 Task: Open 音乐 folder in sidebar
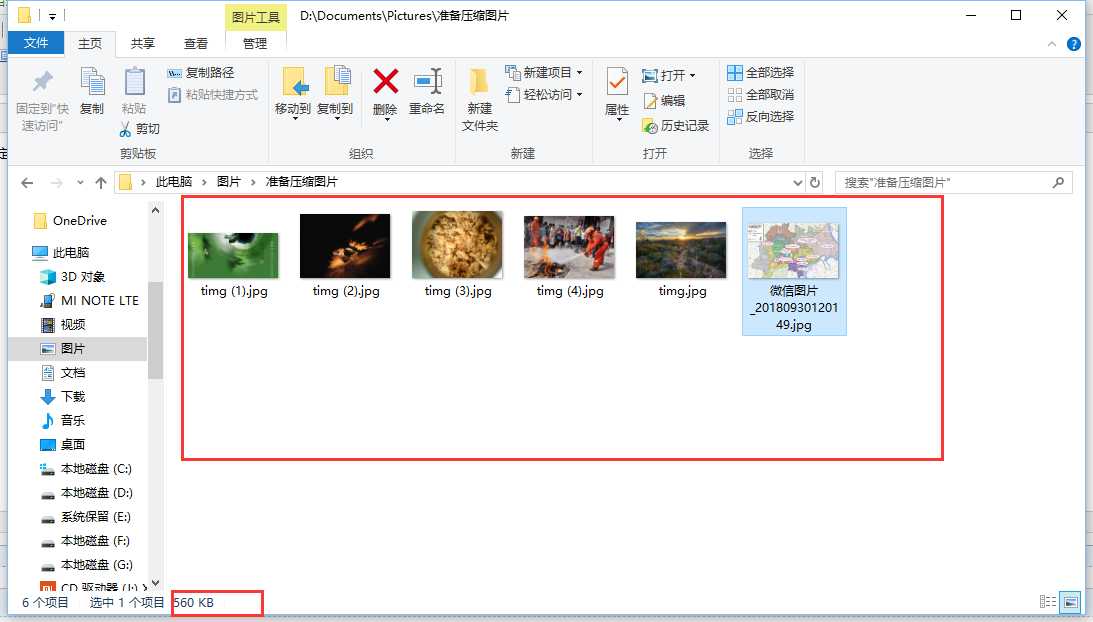click(63, 420)
